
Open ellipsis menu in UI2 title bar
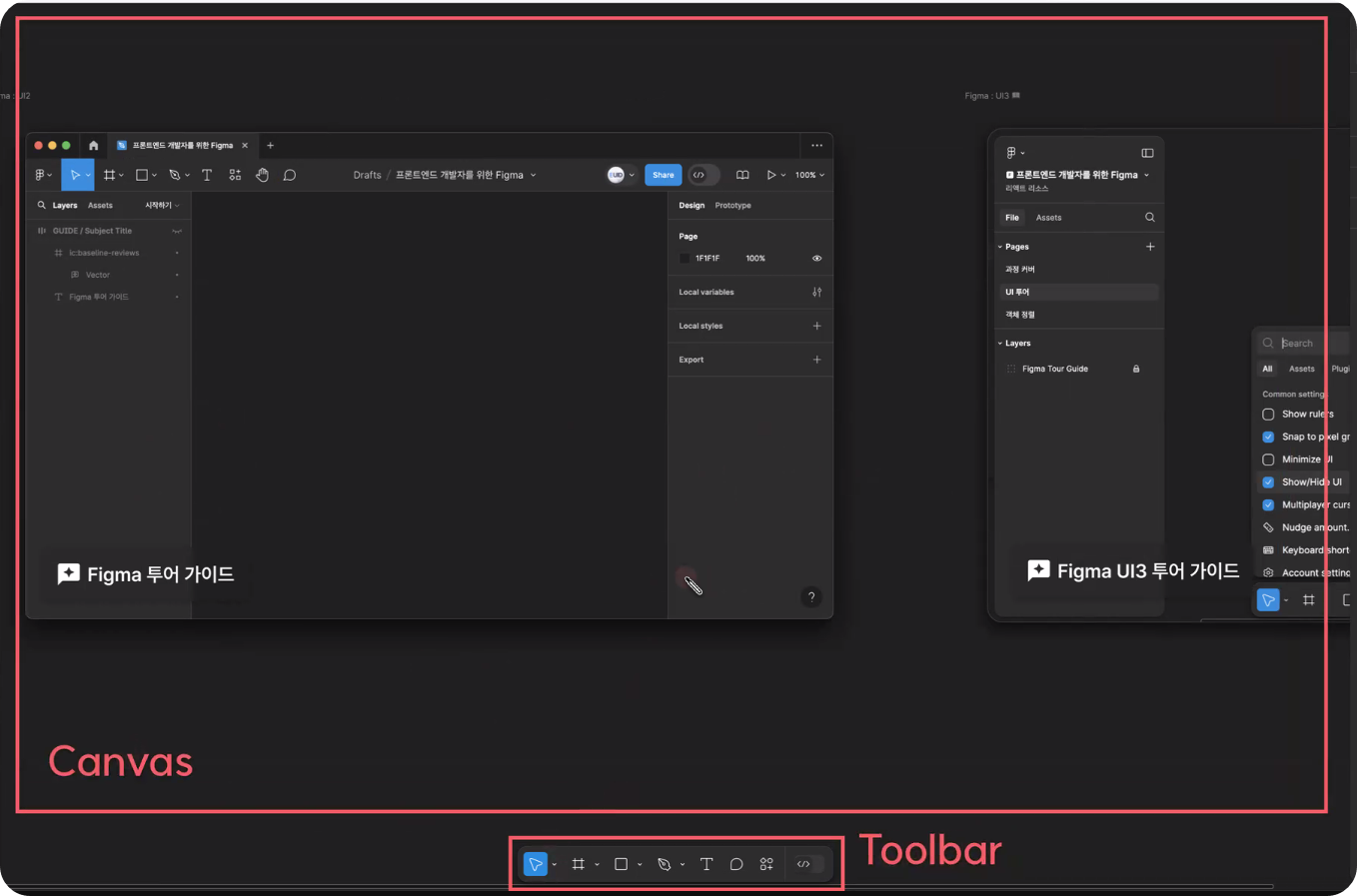coord(816,145)
